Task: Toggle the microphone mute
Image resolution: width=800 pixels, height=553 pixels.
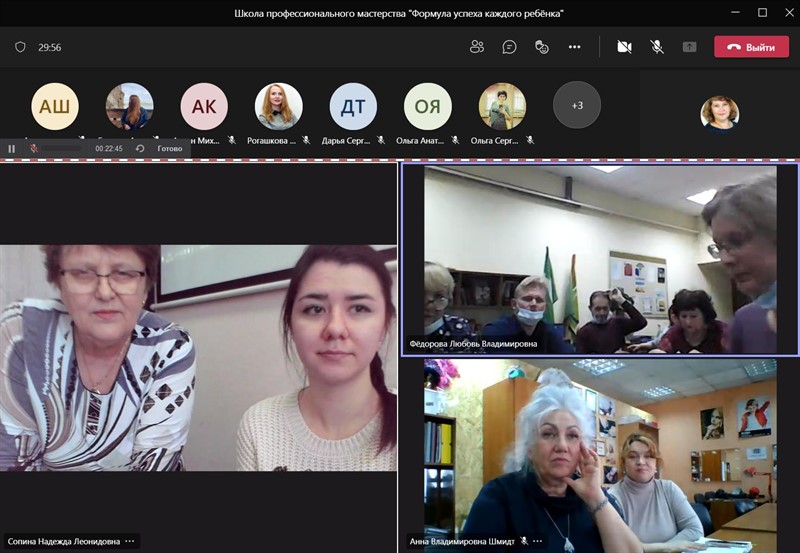Action: pyautogui.click(x=657, y=47)
